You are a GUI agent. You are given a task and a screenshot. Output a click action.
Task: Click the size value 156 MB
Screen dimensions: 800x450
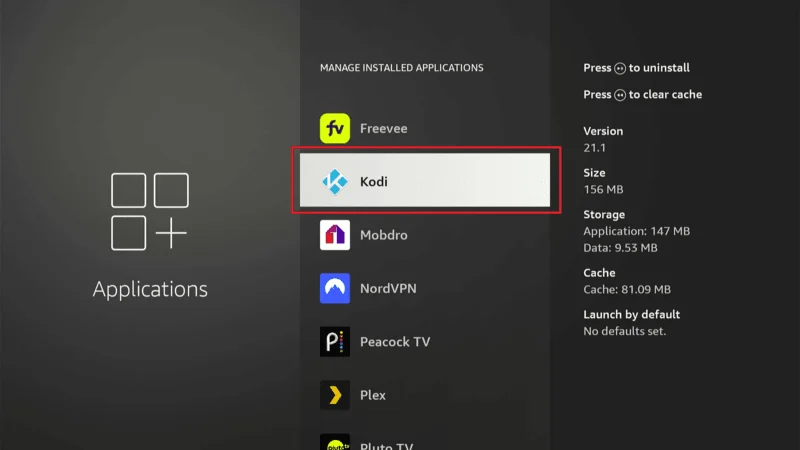603,189
